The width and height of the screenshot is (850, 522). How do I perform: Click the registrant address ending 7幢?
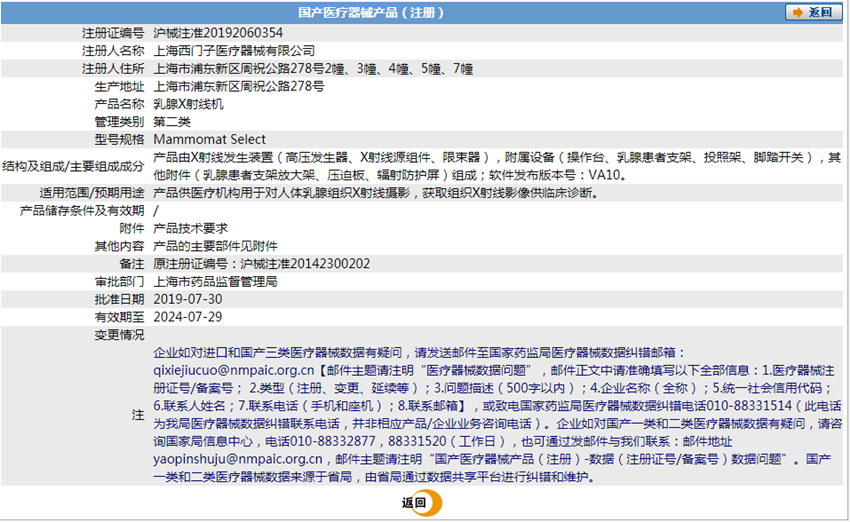313,69
